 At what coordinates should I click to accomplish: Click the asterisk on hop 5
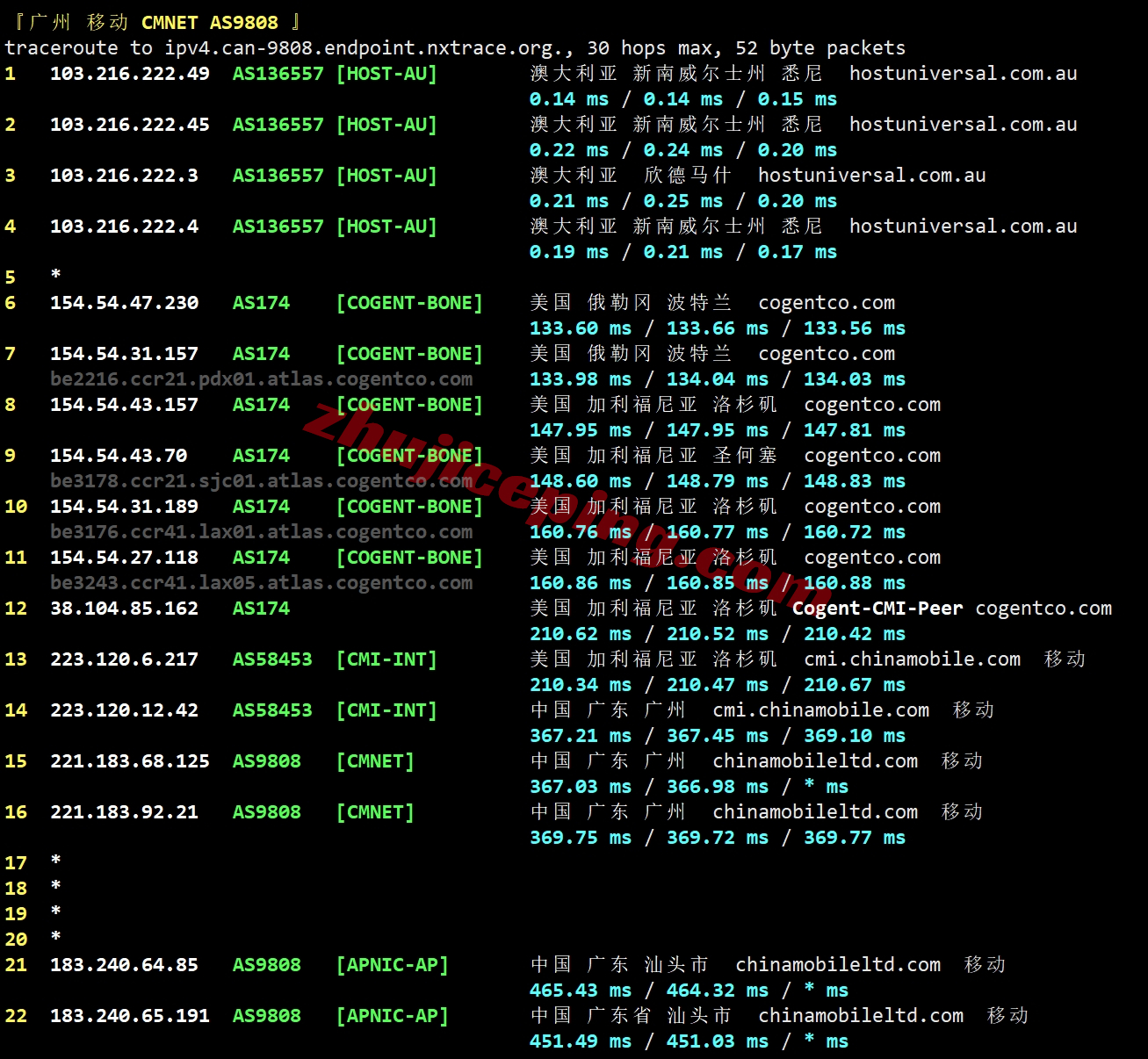pyautogui.click(x=55, y=275)
